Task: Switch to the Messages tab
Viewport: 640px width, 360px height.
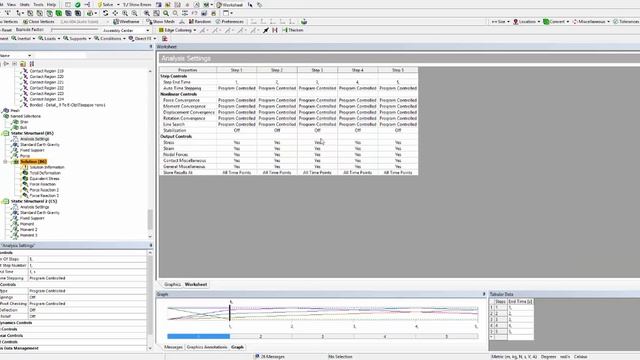Action: coord(173,347)
